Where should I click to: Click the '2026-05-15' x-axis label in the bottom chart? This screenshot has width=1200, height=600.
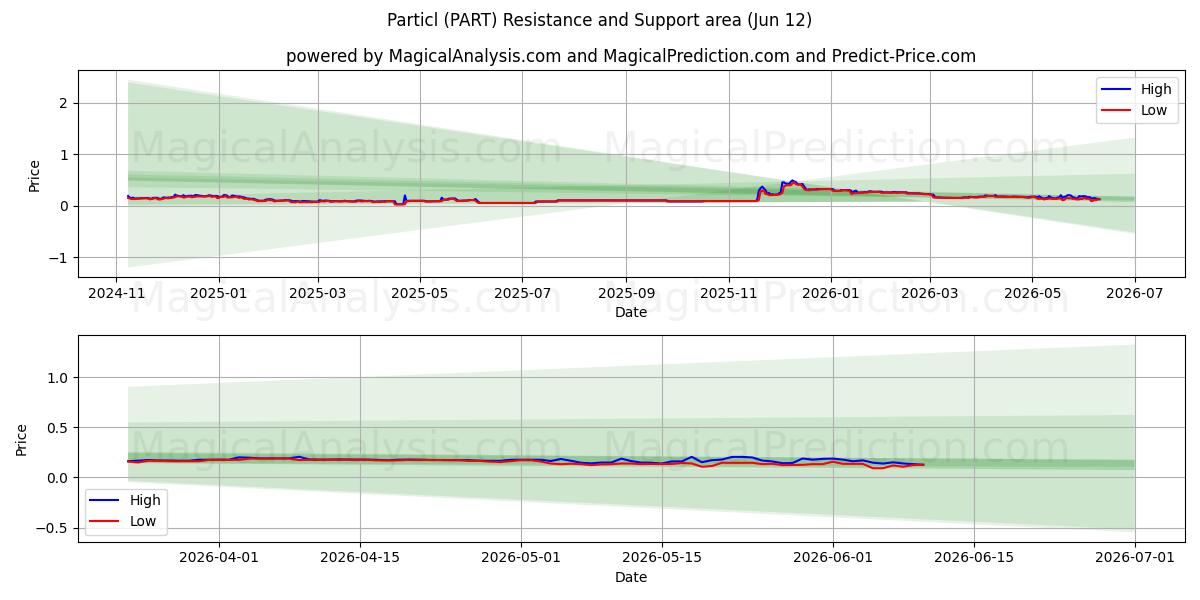tap(662, 558)
